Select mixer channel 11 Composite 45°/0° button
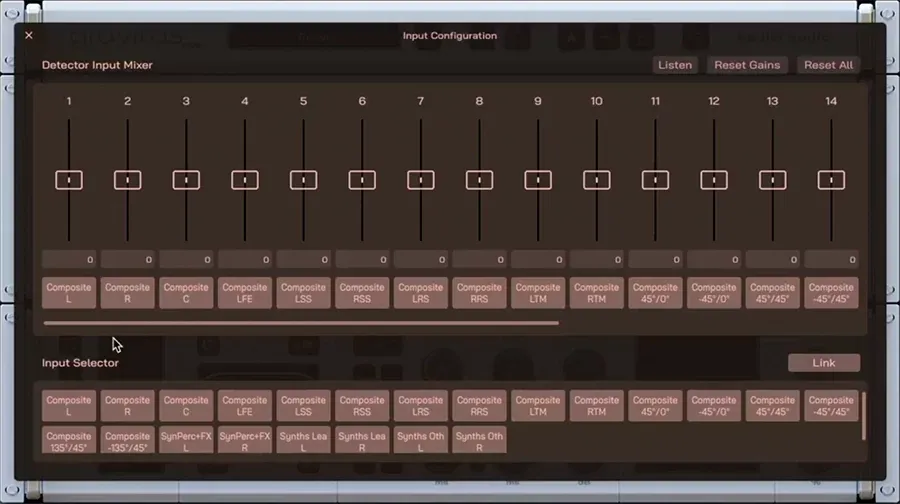This screenshot has width=900, height=504. tap(655, 293)
